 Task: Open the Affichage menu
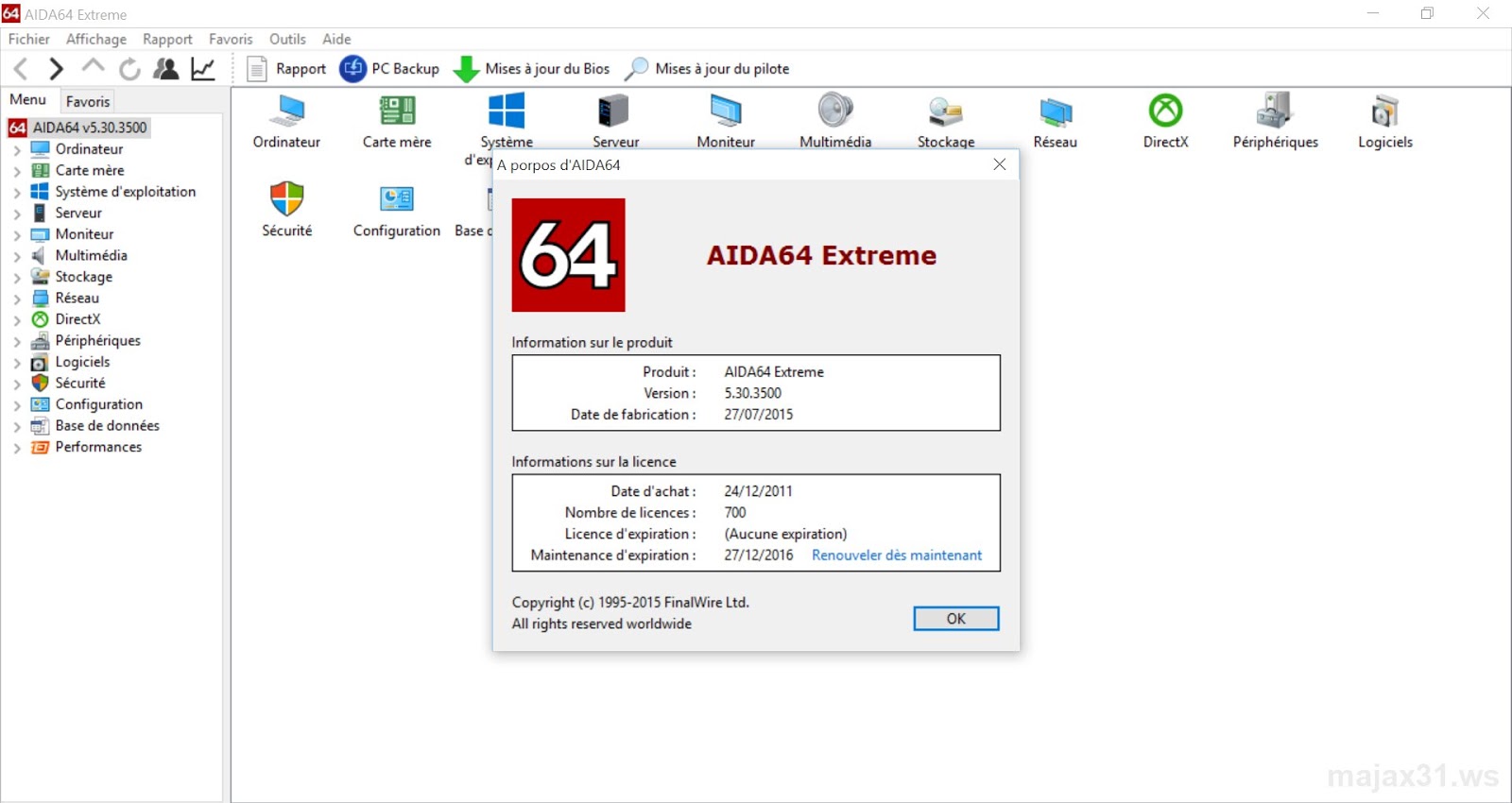(96, 40)
